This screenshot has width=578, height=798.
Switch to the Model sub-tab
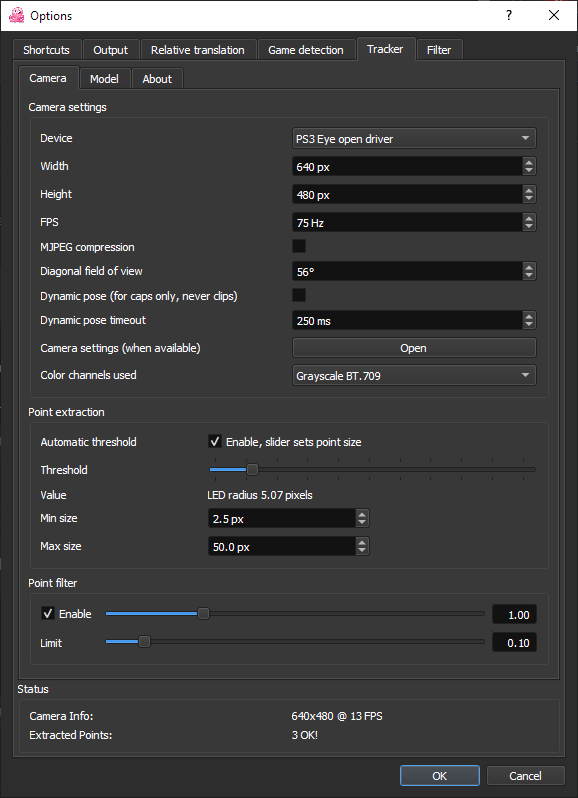[104, 79]
